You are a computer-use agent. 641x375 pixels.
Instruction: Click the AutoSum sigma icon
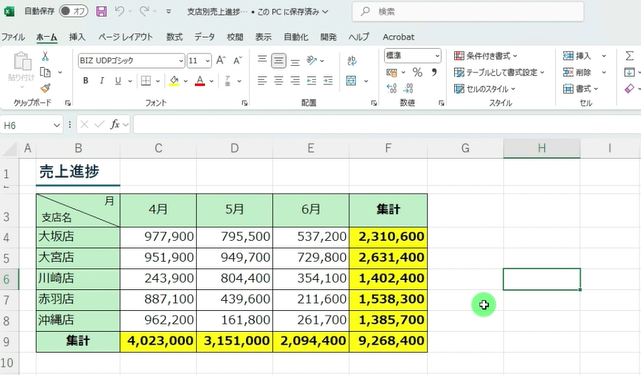pos(630,56)
